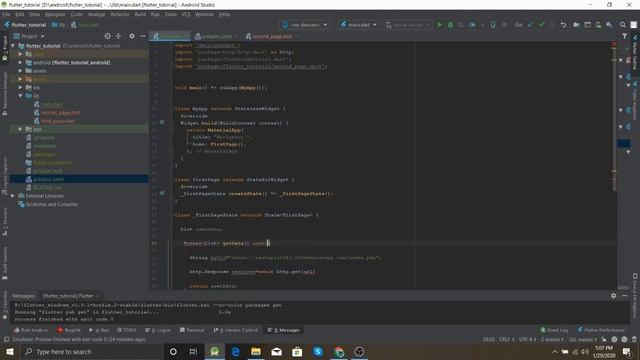Open the Navigate menu
Viewport: 640px width, 360px height.
[x=55, y=14]
